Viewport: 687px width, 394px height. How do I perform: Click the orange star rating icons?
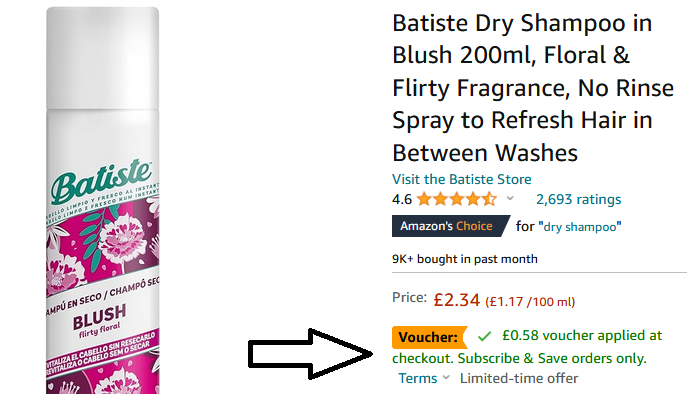click(457, 199)
